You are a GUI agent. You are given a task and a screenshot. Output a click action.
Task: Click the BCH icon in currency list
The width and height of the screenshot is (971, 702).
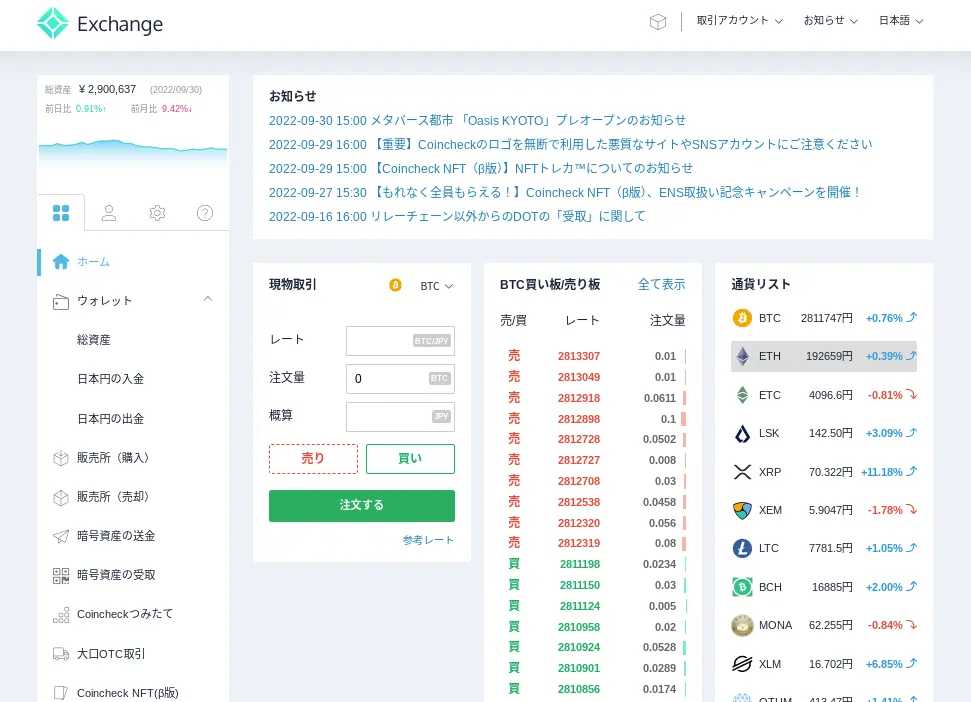click(742, 587)
